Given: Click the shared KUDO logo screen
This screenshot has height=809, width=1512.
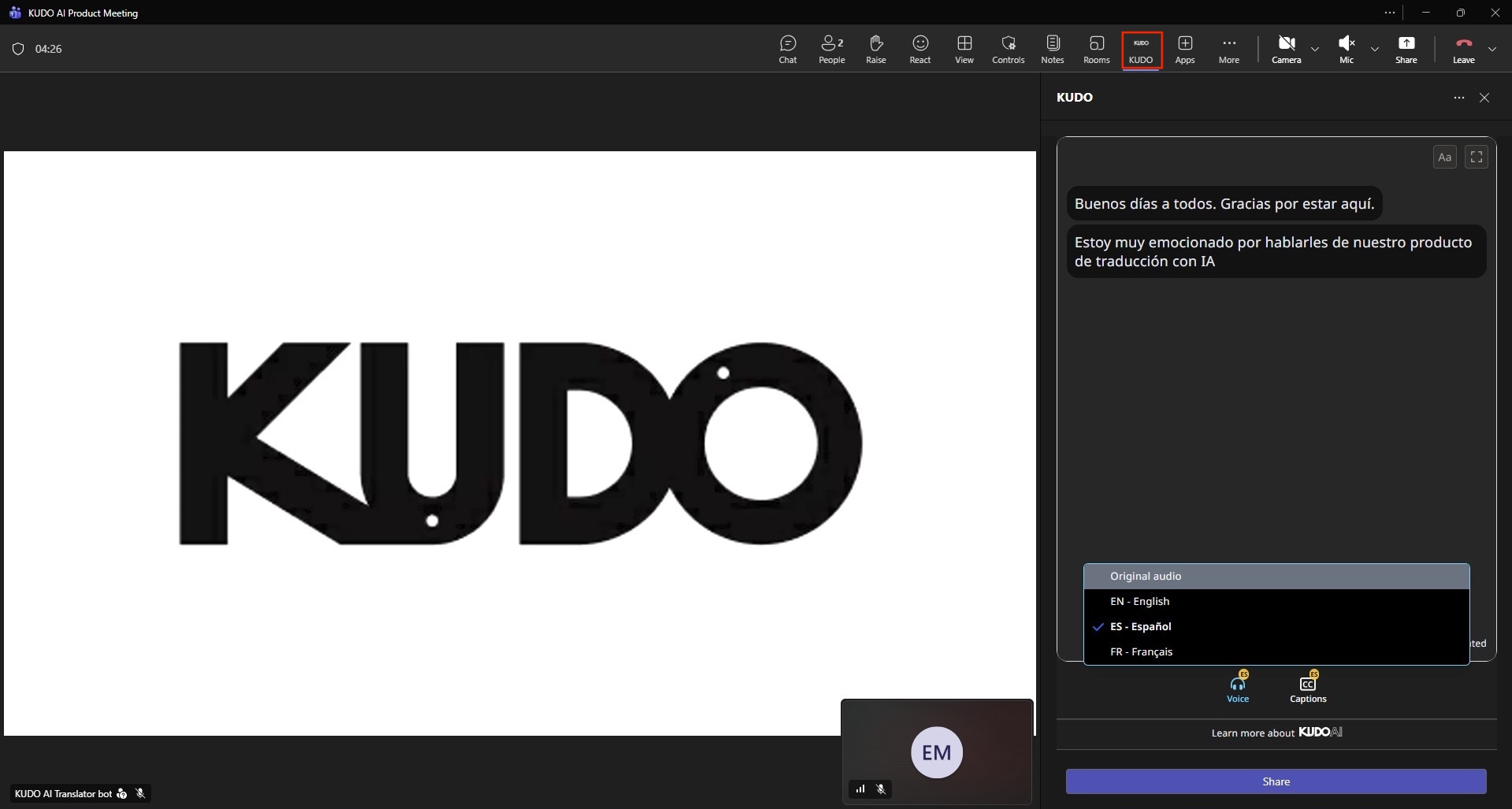Looking at the screenshot, I should (520, 443).
